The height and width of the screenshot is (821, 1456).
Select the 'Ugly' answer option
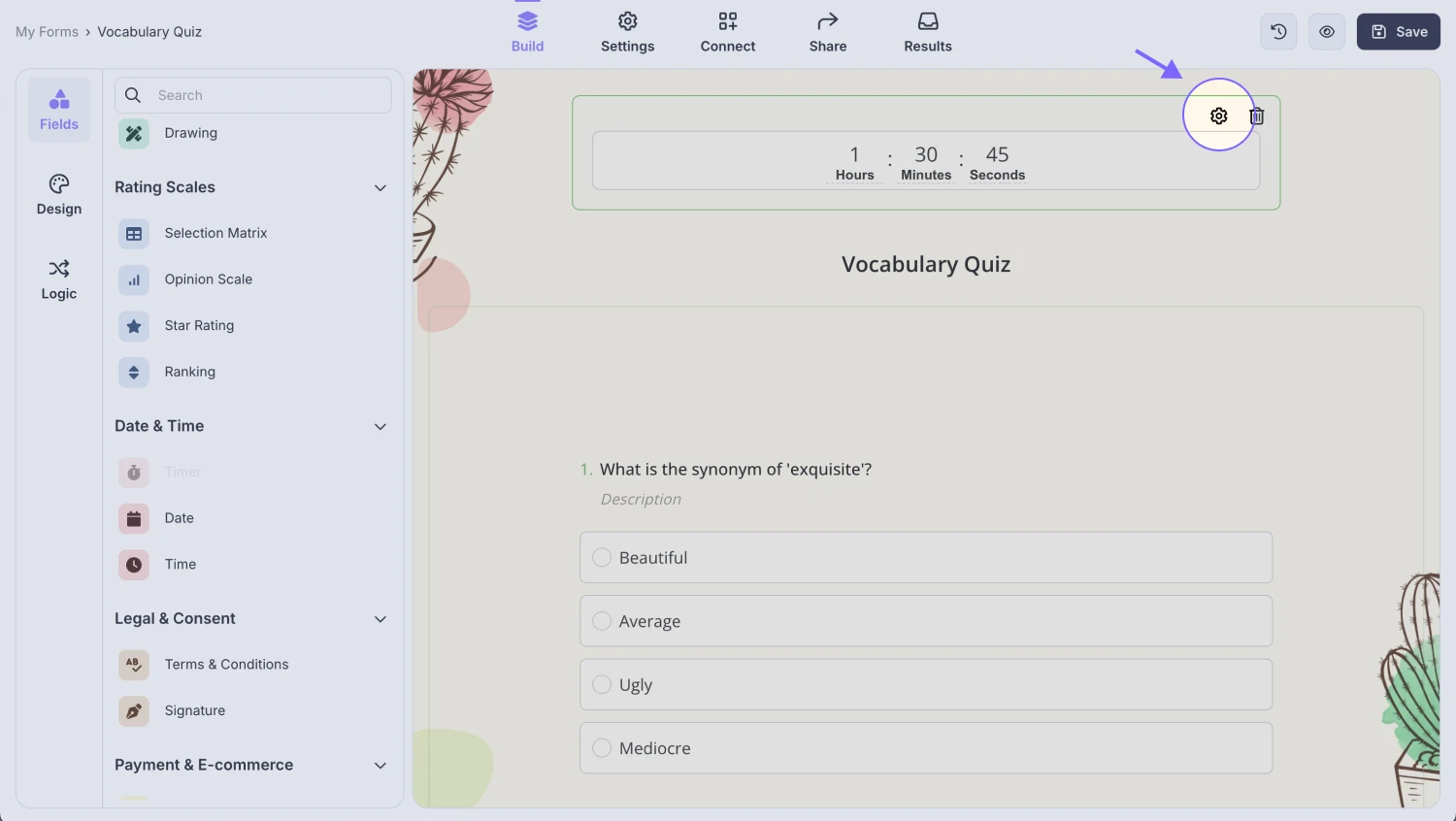(602, 685)
